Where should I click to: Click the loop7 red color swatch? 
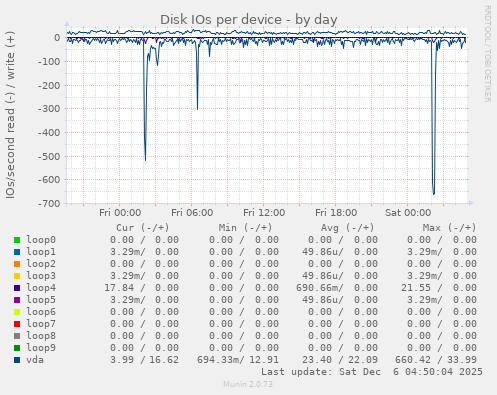pos(17,324)
